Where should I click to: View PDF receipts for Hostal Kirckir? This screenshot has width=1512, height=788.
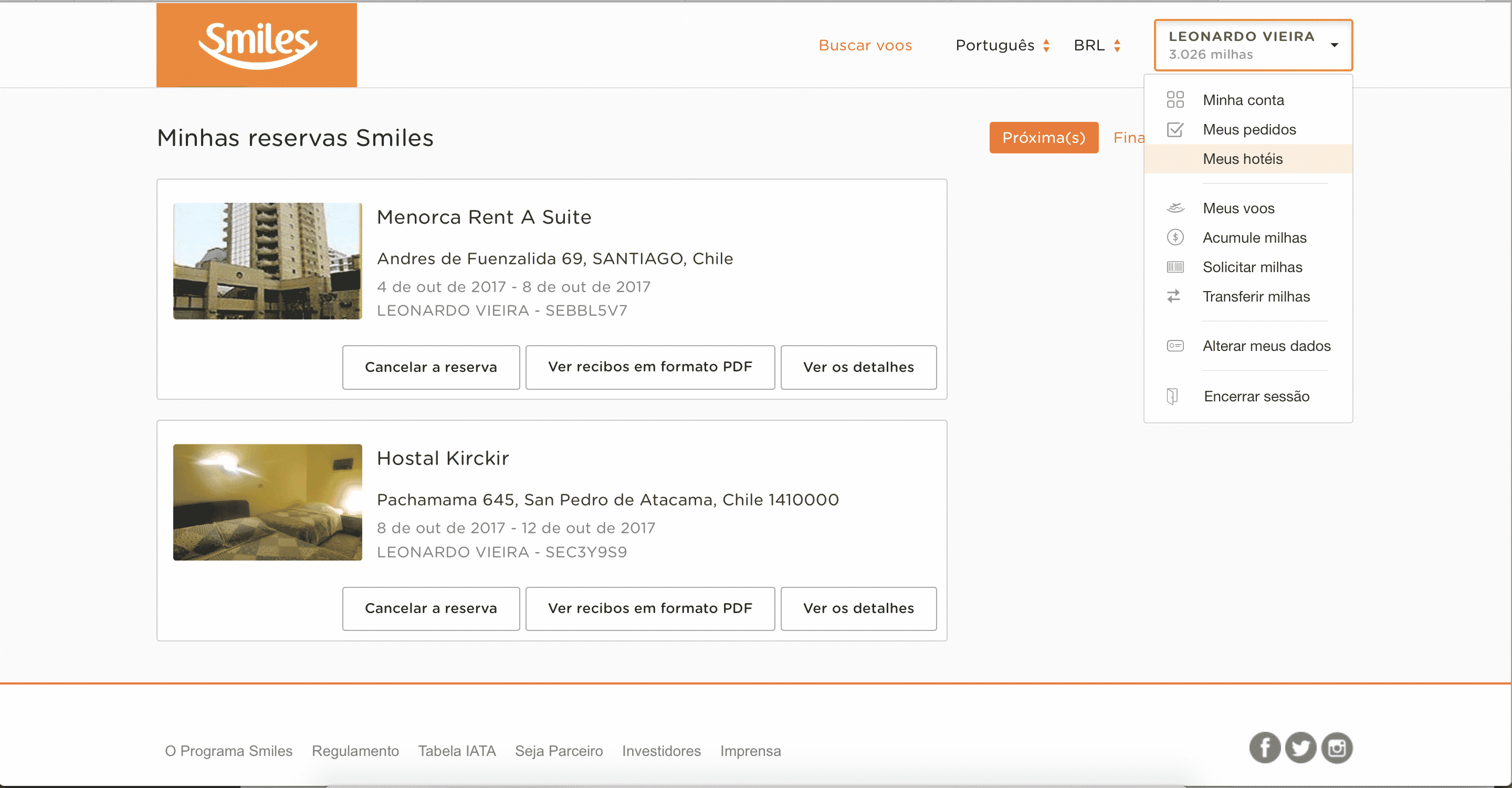coord(650,608)
